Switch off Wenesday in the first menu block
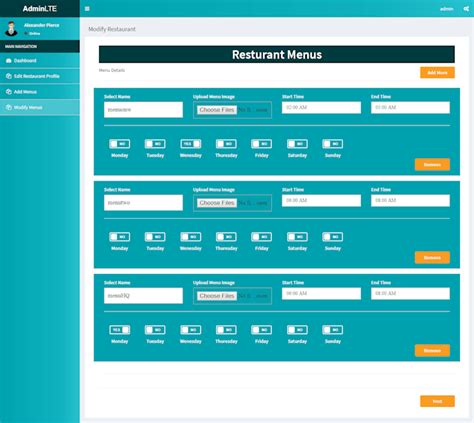 click(x=191, y=144)
